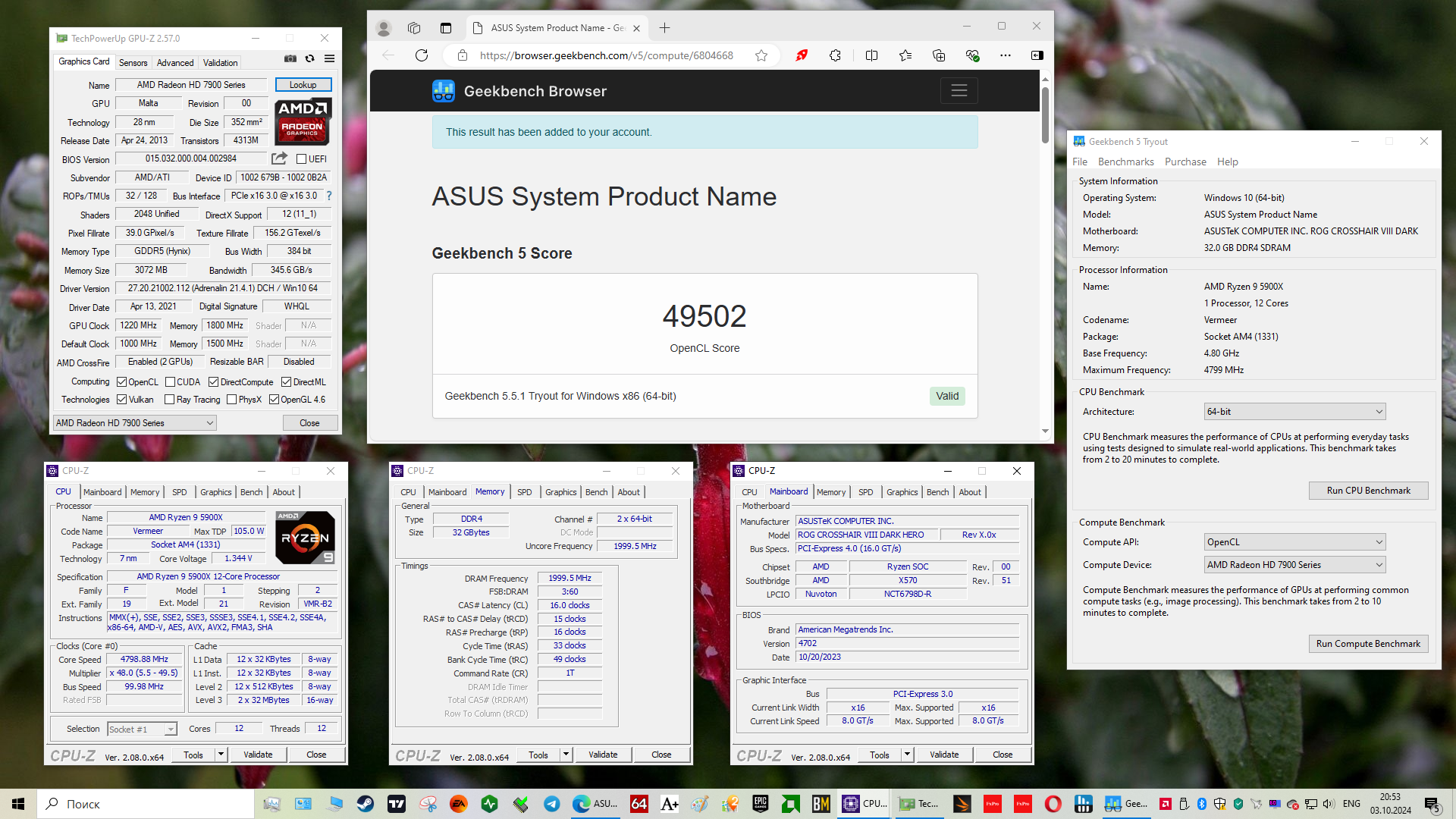Click the Windows taskbar search box
This screenshot has width=1456, height=819.
tap(144, 804)
